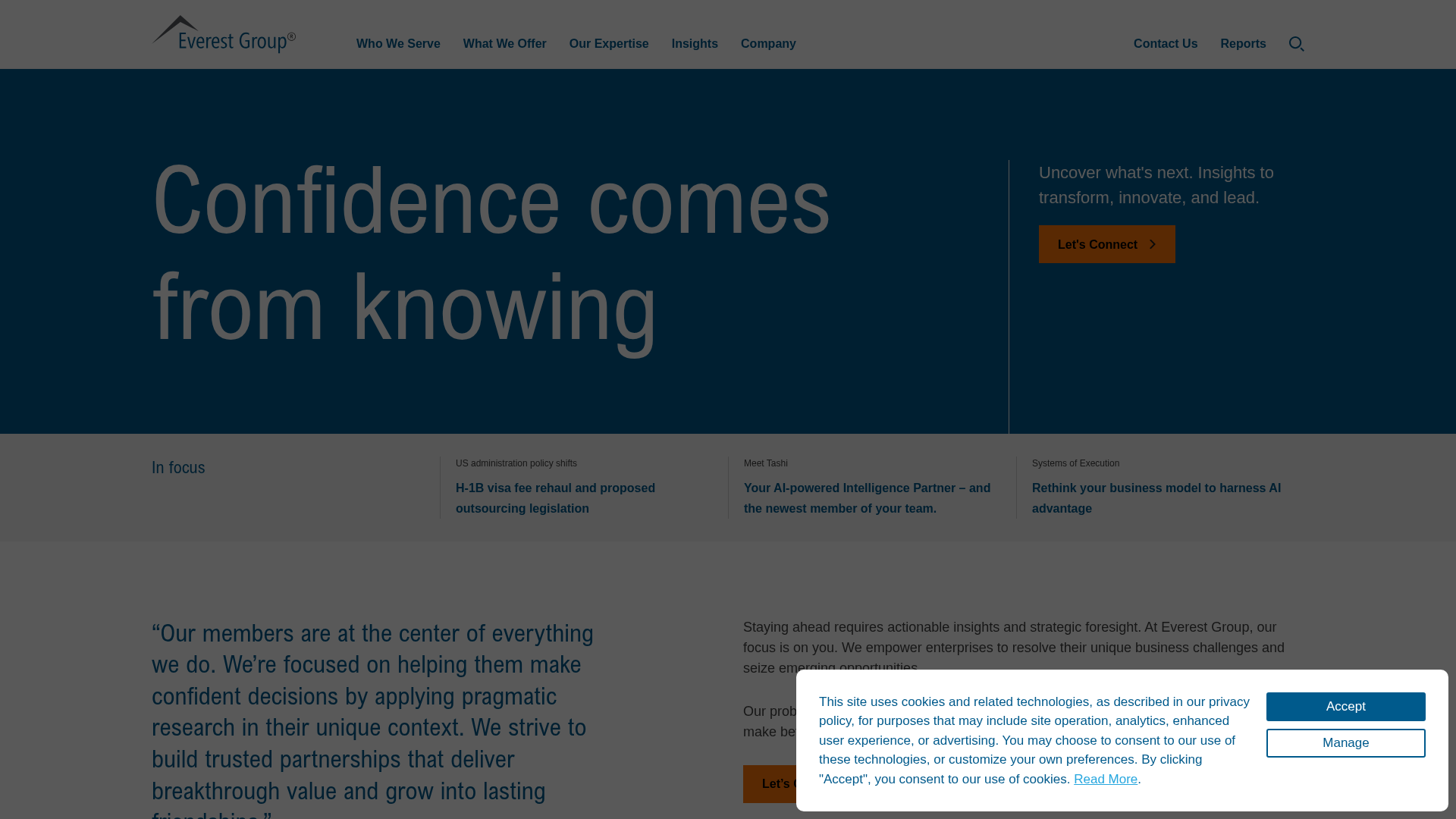Image resolution: width=1456 pixels, height=819 pixels.
Task: Navigate to Contact Us
Action: coord(1166,44)
